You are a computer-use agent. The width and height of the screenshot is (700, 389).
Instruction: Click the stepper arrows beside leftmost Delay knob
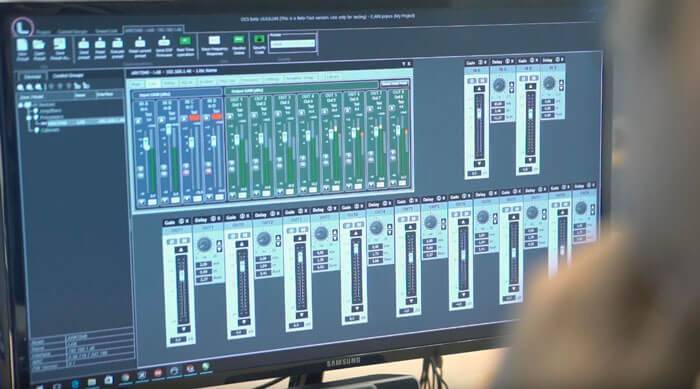(x=219, y=246)
